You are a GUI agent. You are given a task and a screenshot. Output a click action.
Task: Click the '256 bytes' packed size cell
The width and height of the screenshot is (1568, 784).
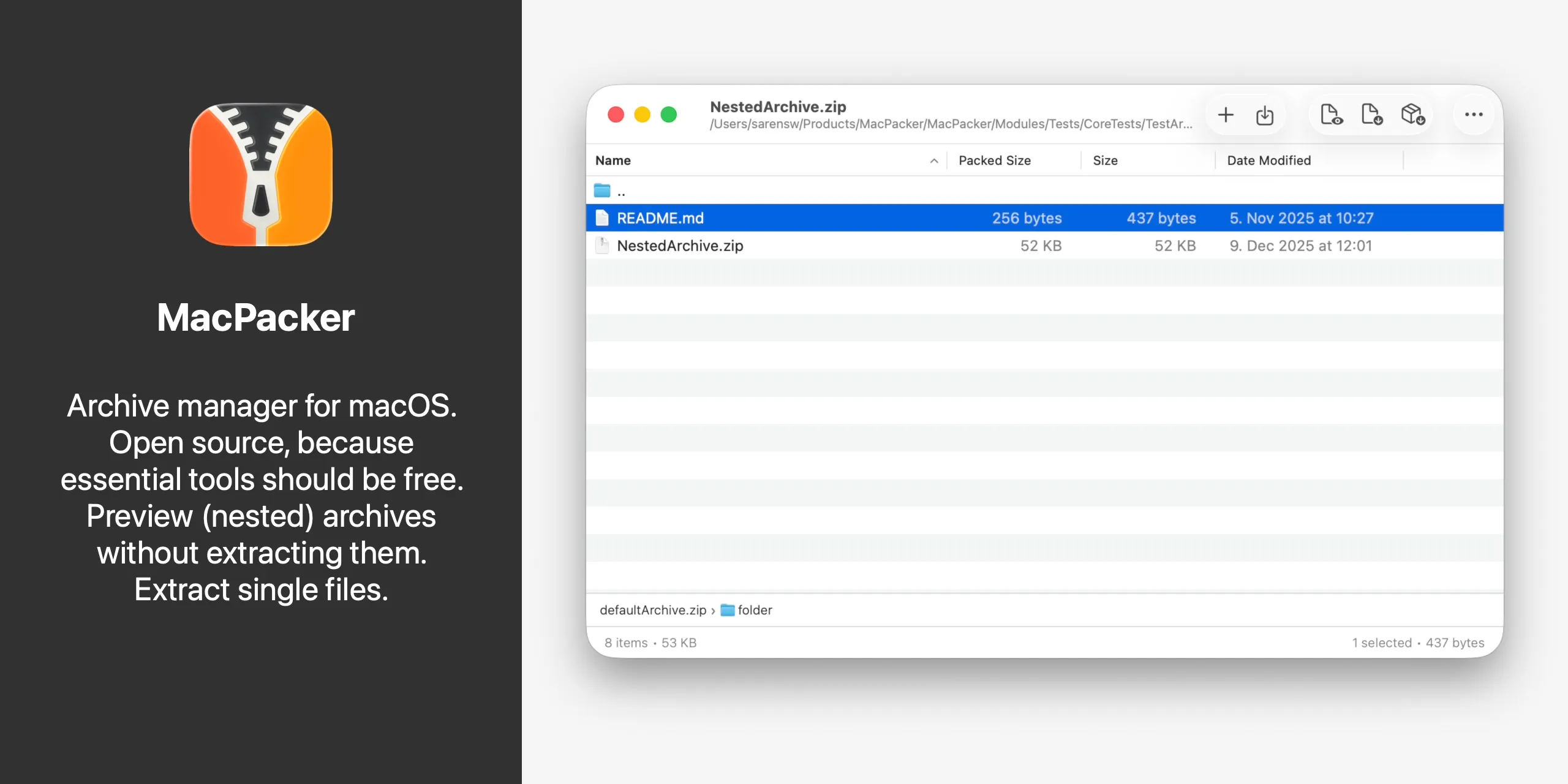click(x=1027, y=218)
